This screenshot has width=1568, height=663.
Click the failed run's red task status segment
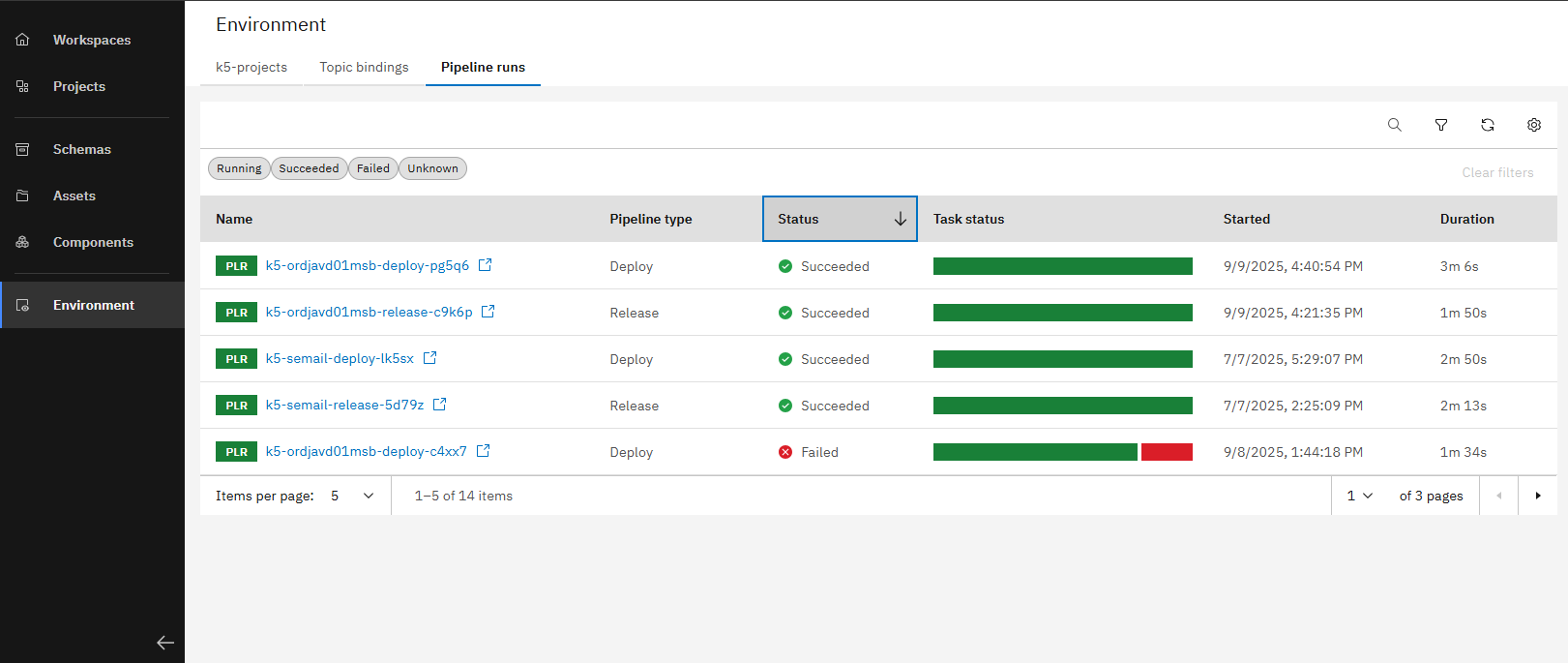pyautogui.click(x=1167, y=452)
